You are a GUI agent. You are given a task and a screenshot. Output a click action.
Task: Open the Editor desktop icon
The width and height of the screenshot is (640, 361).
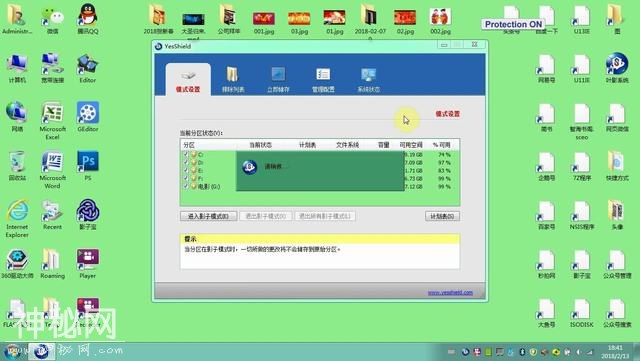(87, 68)
